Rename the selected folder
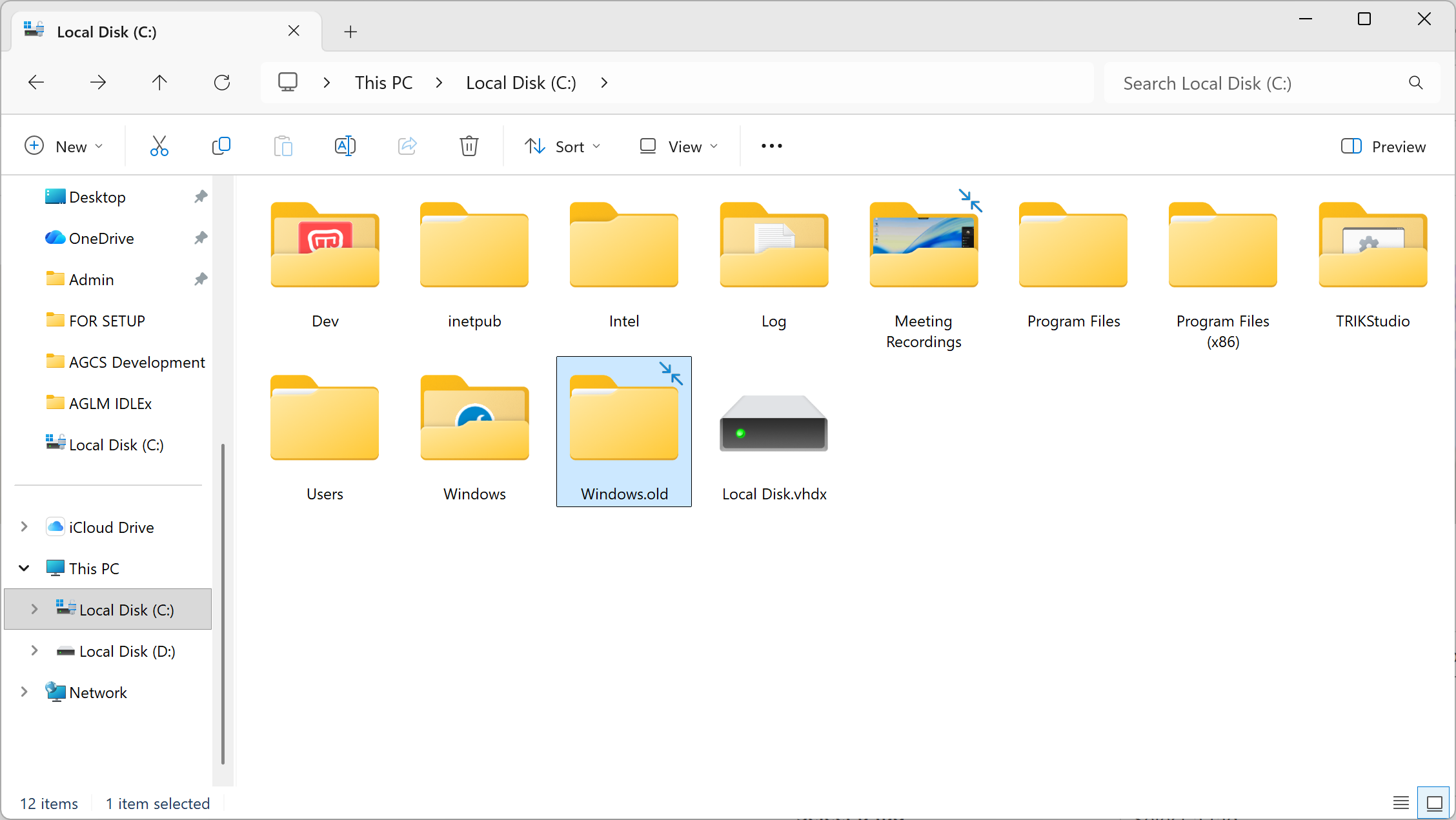The image size is (1456, 820). (345, 146)
